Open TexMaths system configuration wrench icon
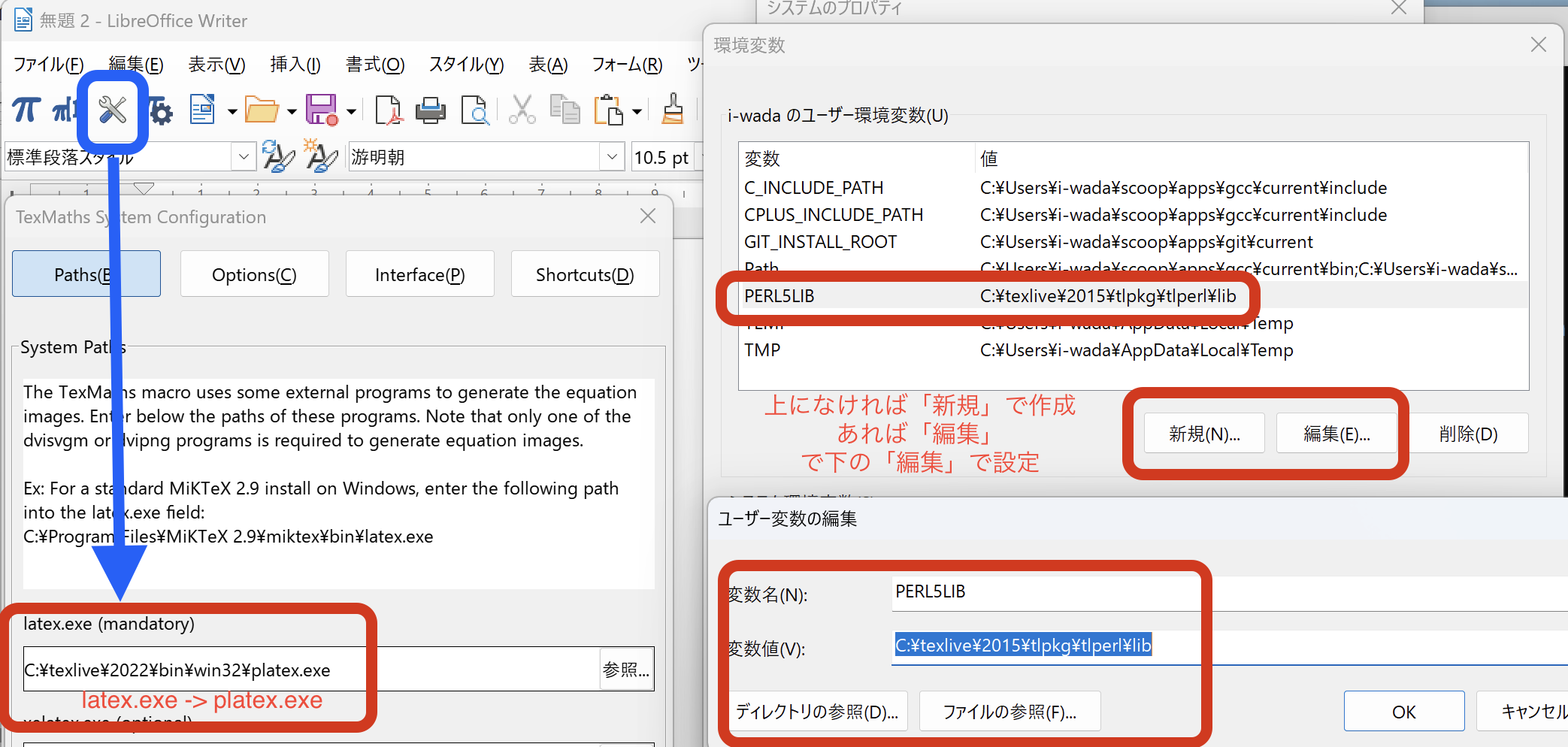The height and width of the screenshot is (747, 1568). 113,110
